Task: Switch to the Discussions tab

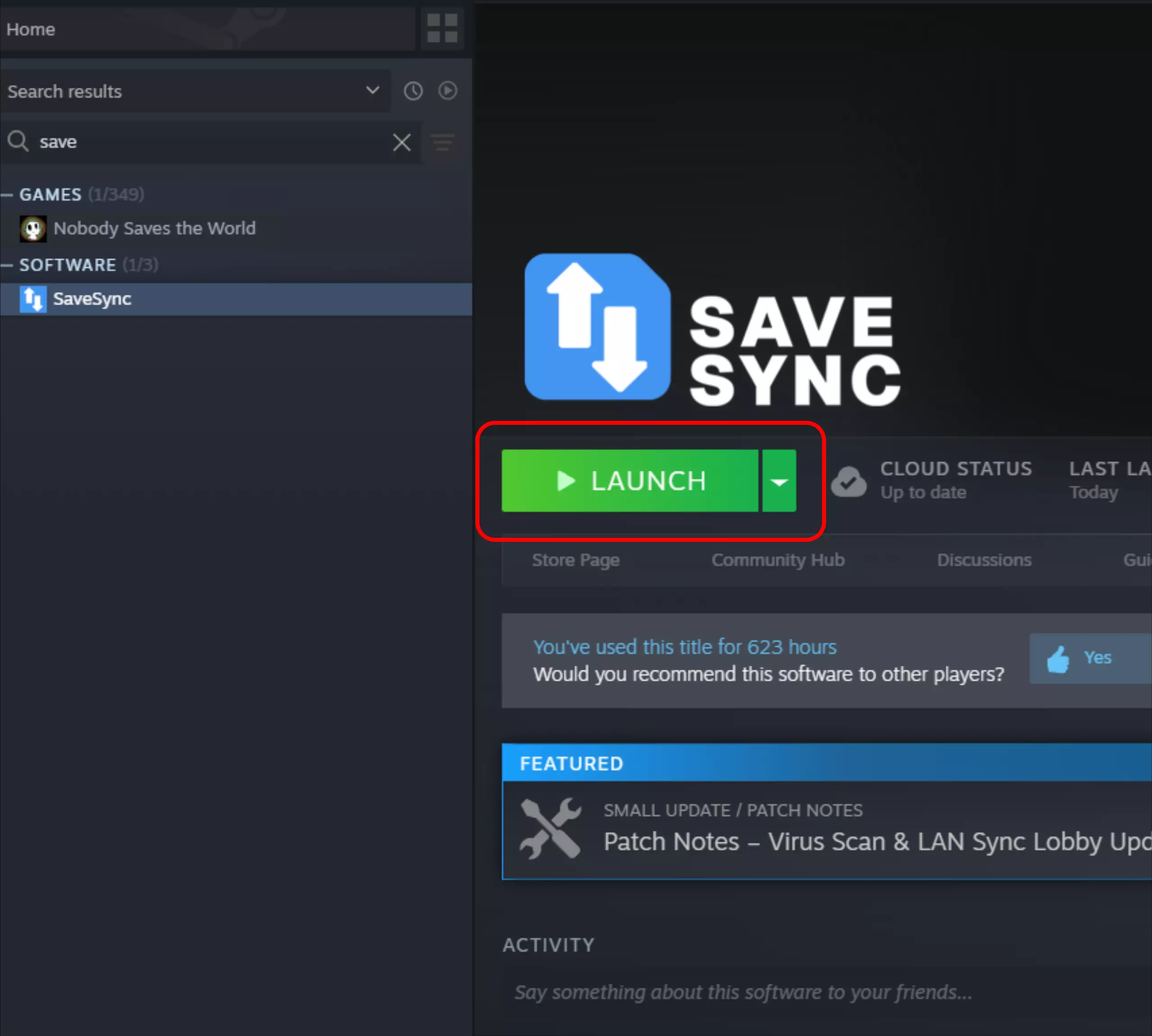Action: [984, 560]
